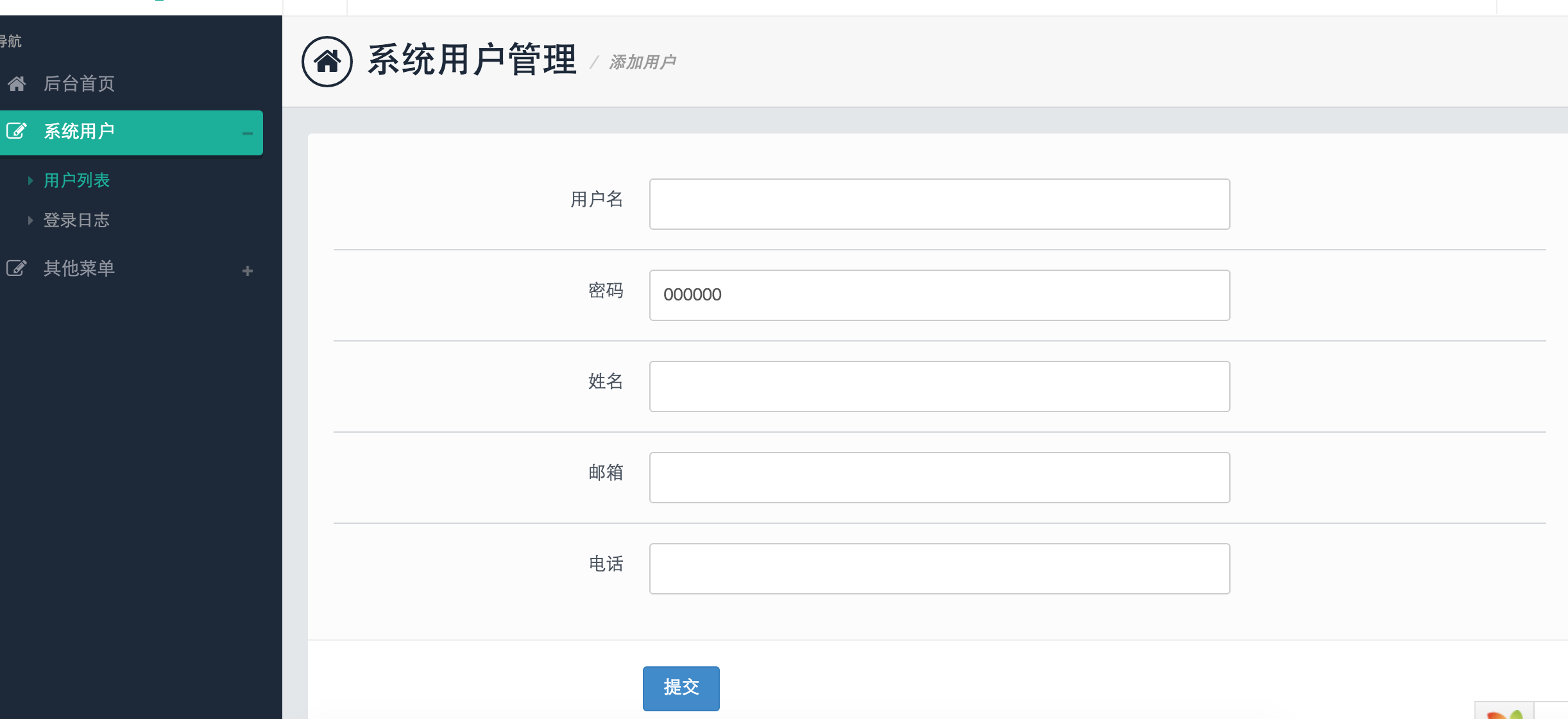Click into the 电话 input box
Image resolution: width=1568 pixels, height=719 pixels.
click(x=939, y=569)
